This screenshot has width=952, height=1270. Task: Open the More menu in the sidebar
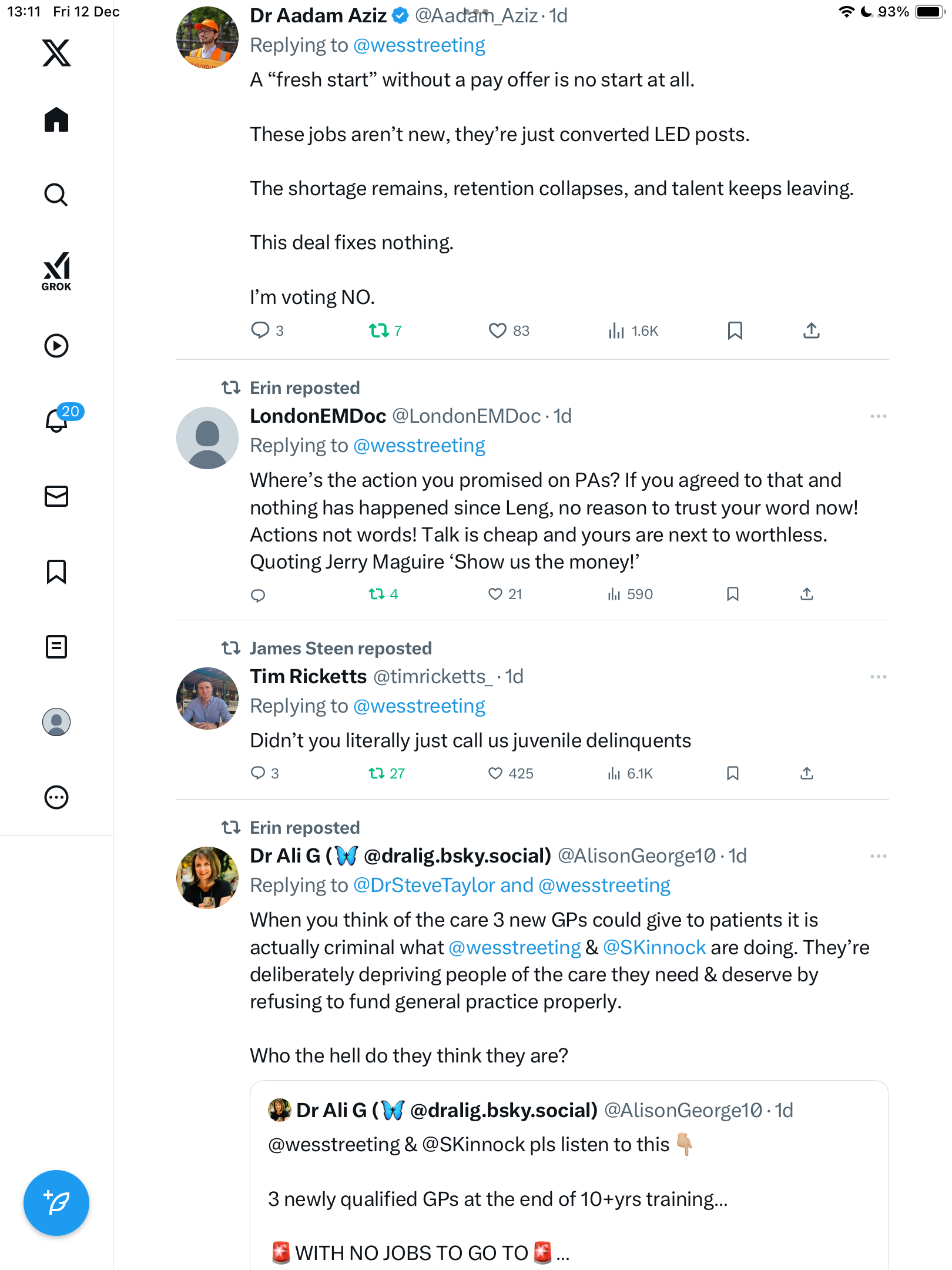tap(56, 797)
